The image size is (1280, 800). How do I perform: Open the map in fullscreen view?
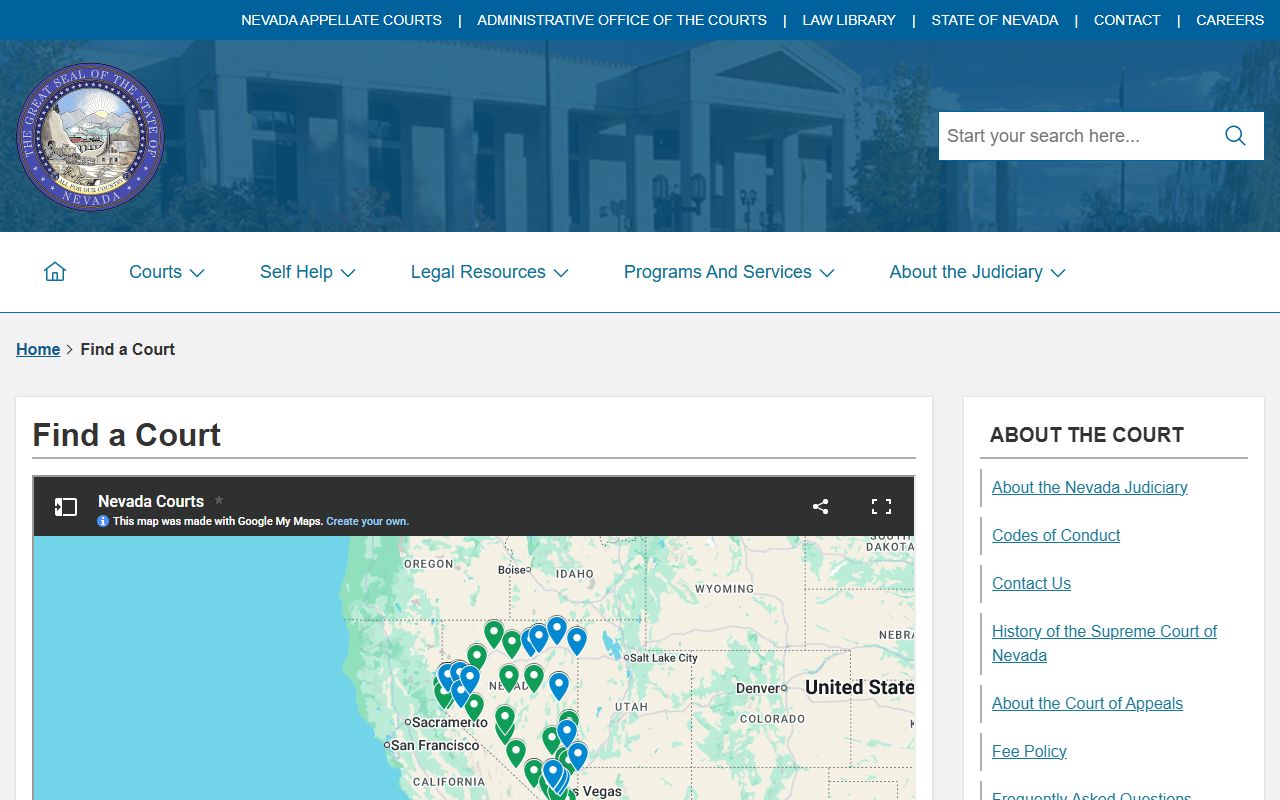coord(881,506)
